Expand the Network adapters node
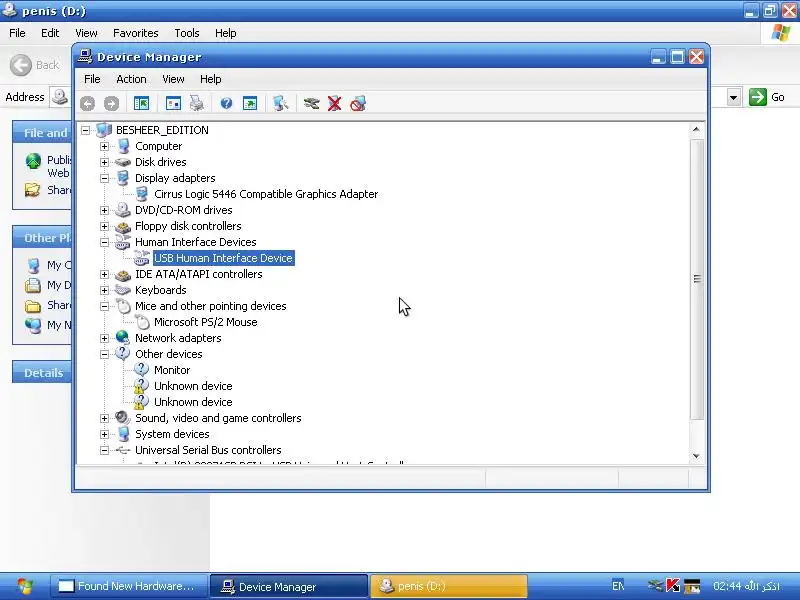The image size is (800, 600). 104,338
